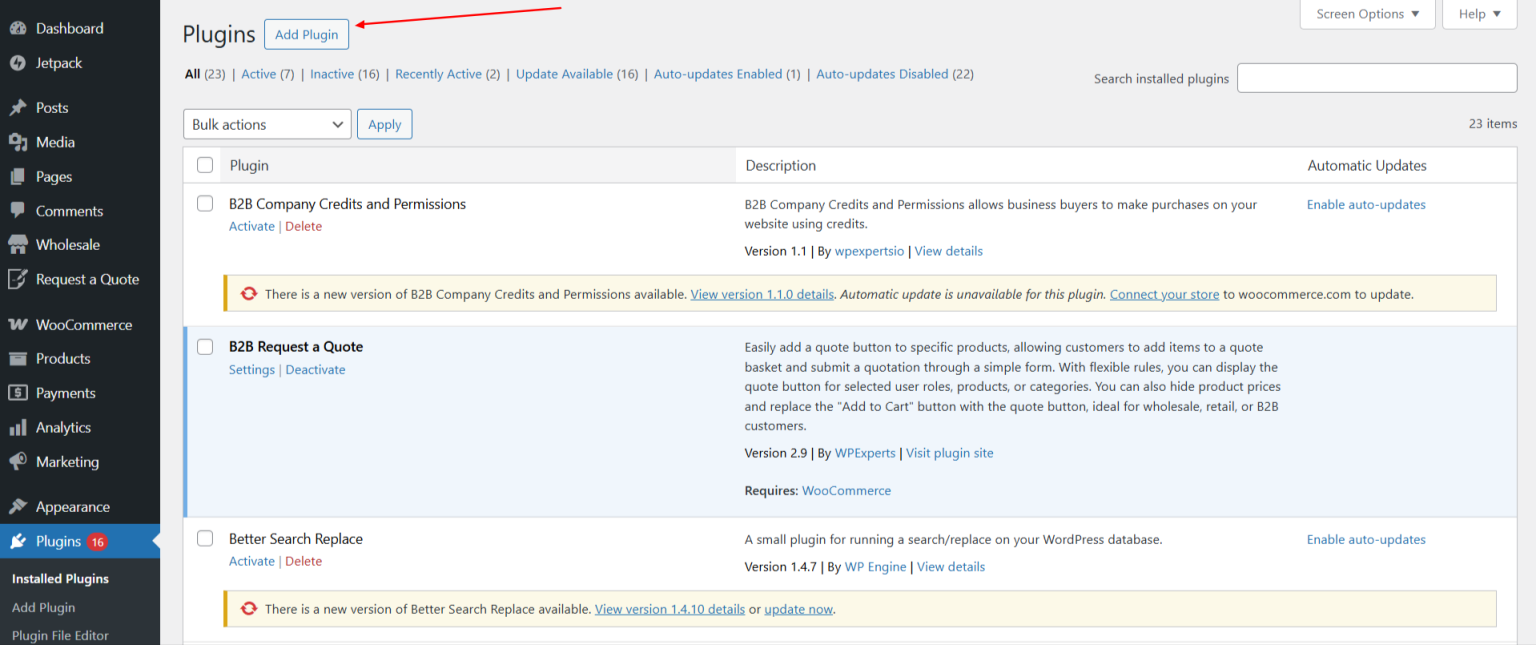The image size is (1536, 645).
Task: View plugins with Update Available
Action: (565, 73)
